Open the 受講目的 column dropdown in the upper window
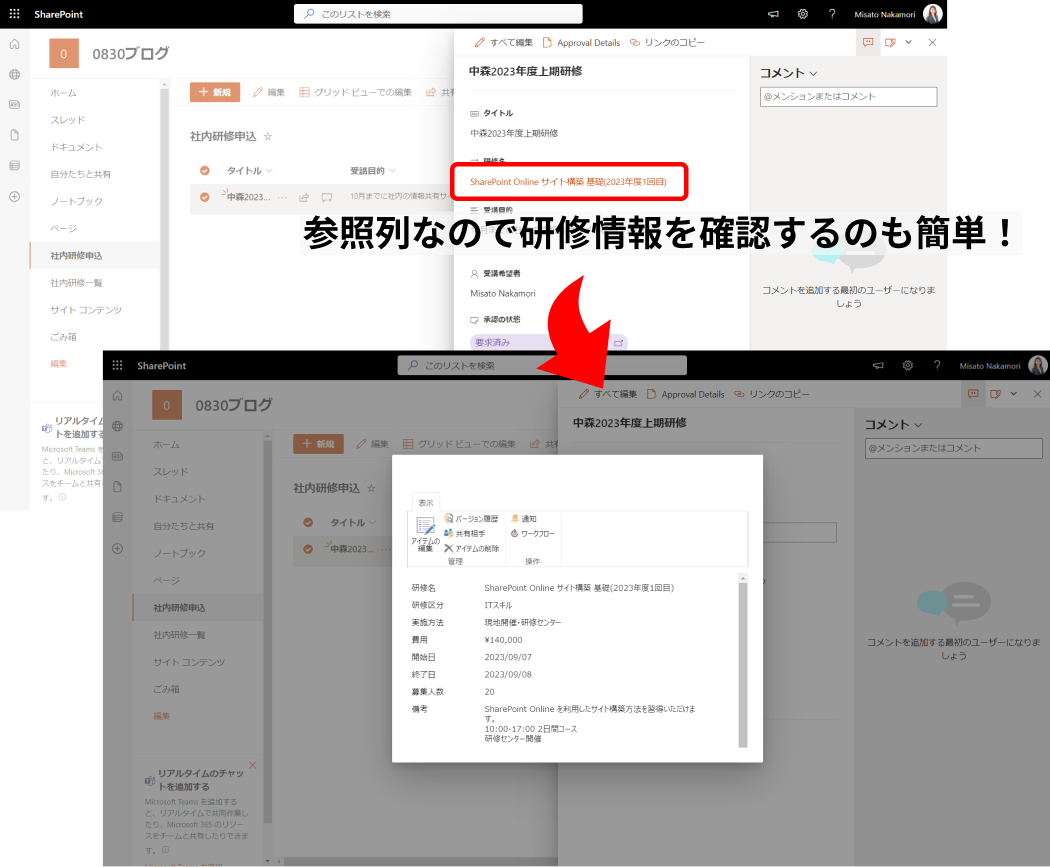Image resolution: width=1050 pixels, height=867 pixels. pos(392,171)
